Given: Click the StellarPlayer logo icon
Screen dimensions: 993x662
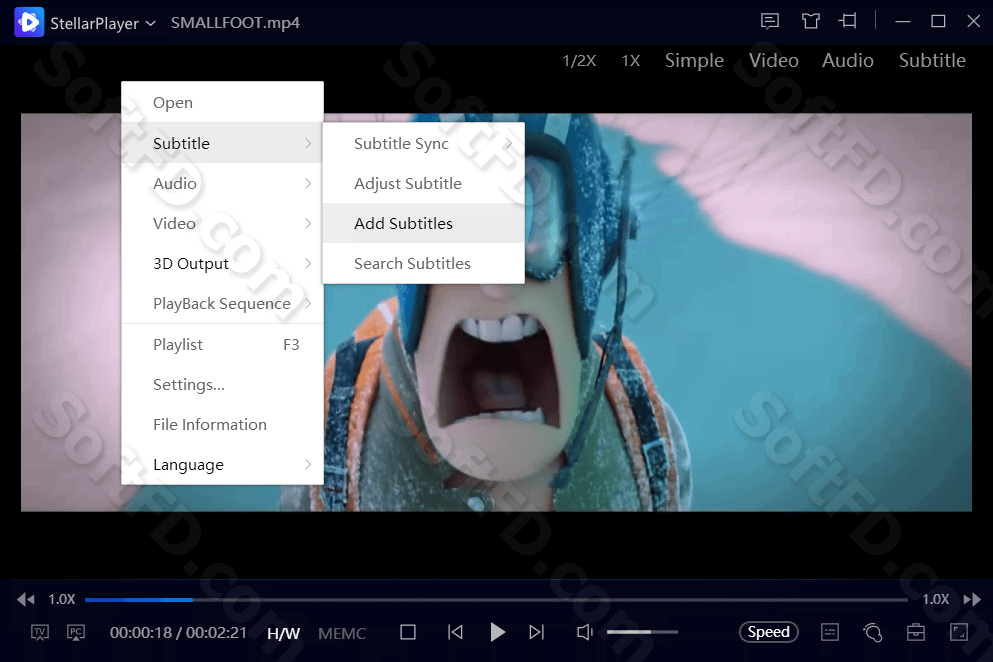Looking at the screenshot, I should tap(29, 22).
